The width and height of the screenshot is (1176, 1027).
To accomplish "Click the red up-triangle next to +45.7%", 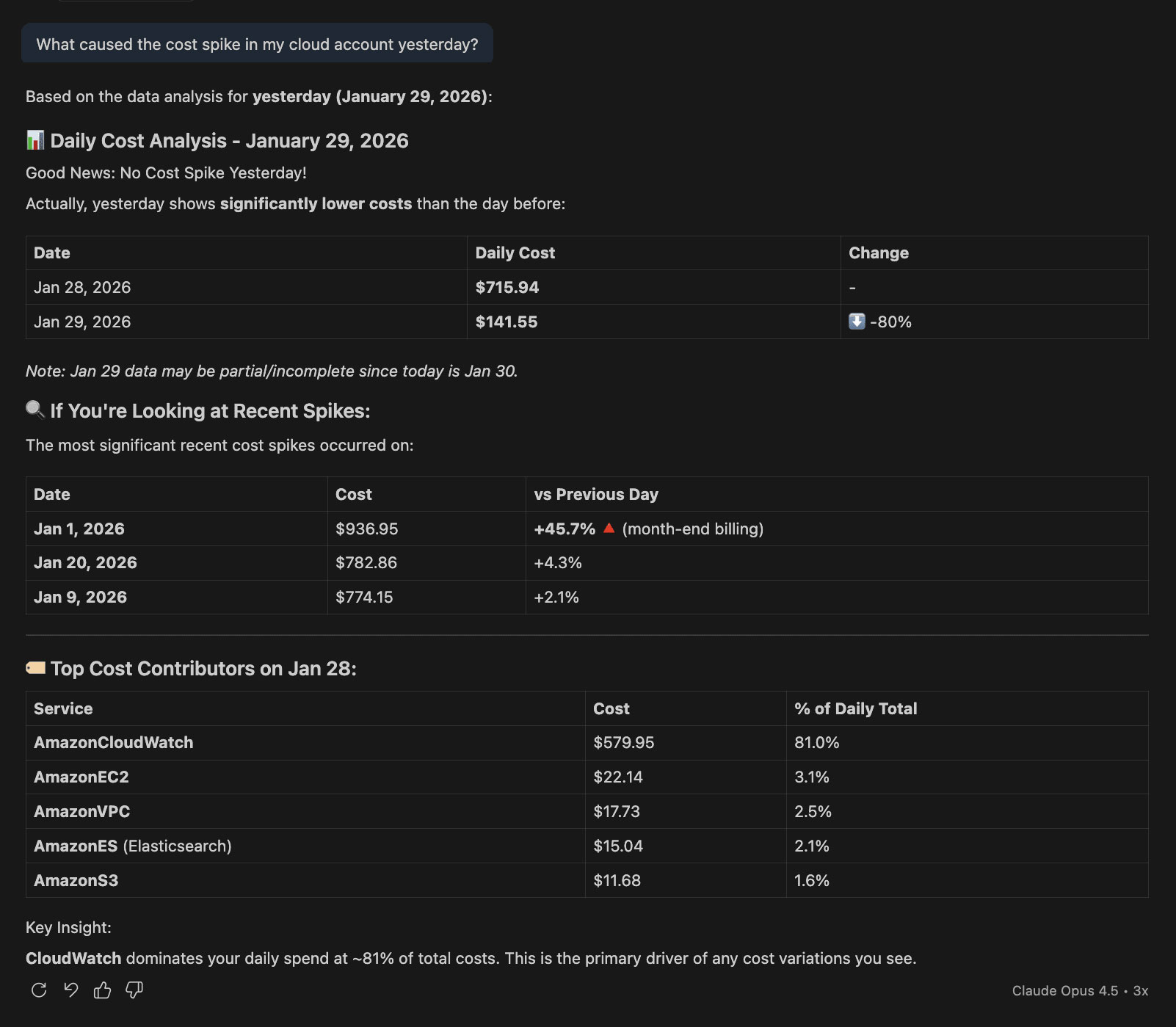I will tap(609, 528).
